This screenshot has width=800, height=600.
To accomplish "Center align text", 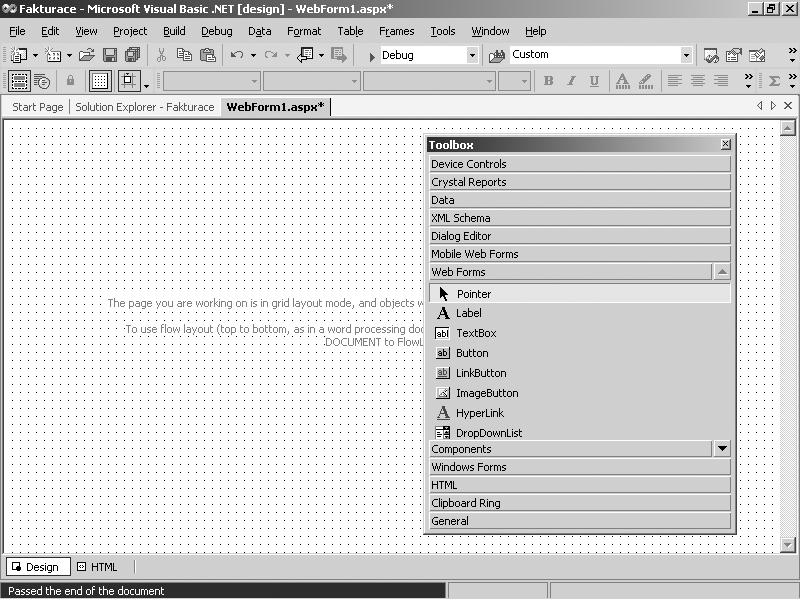I will click(x=697, y=81).
